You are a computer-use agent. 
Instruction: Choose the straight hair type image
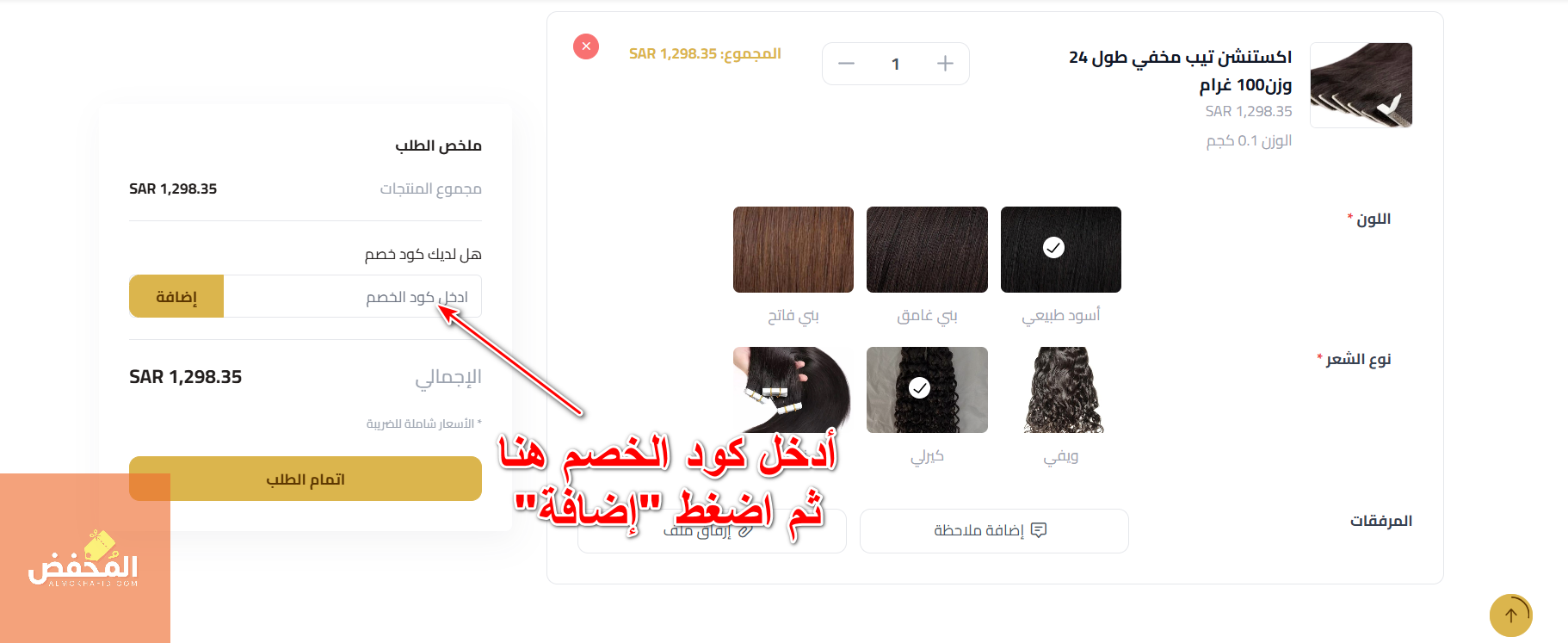793,390
